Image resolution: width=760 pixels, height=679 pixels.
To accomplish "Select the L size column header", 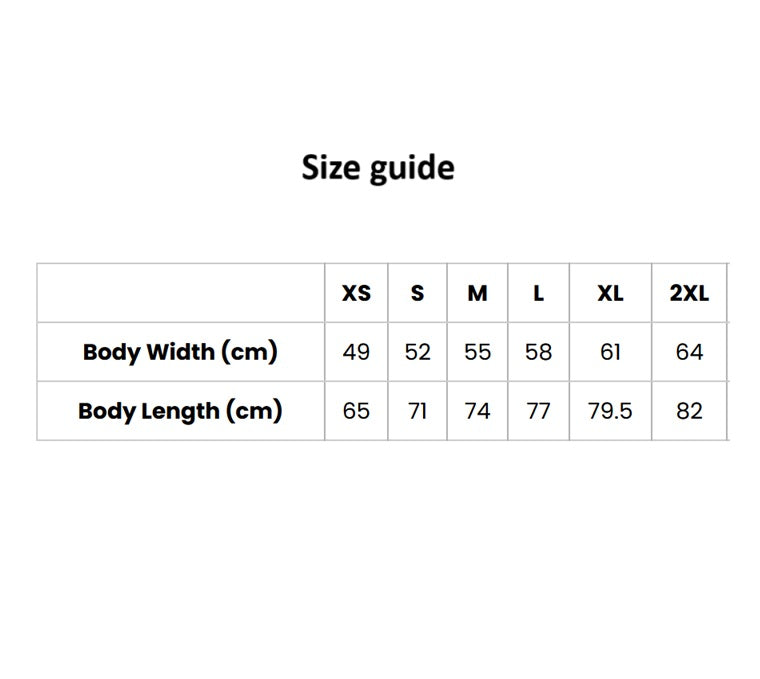I will pos(538,293).
